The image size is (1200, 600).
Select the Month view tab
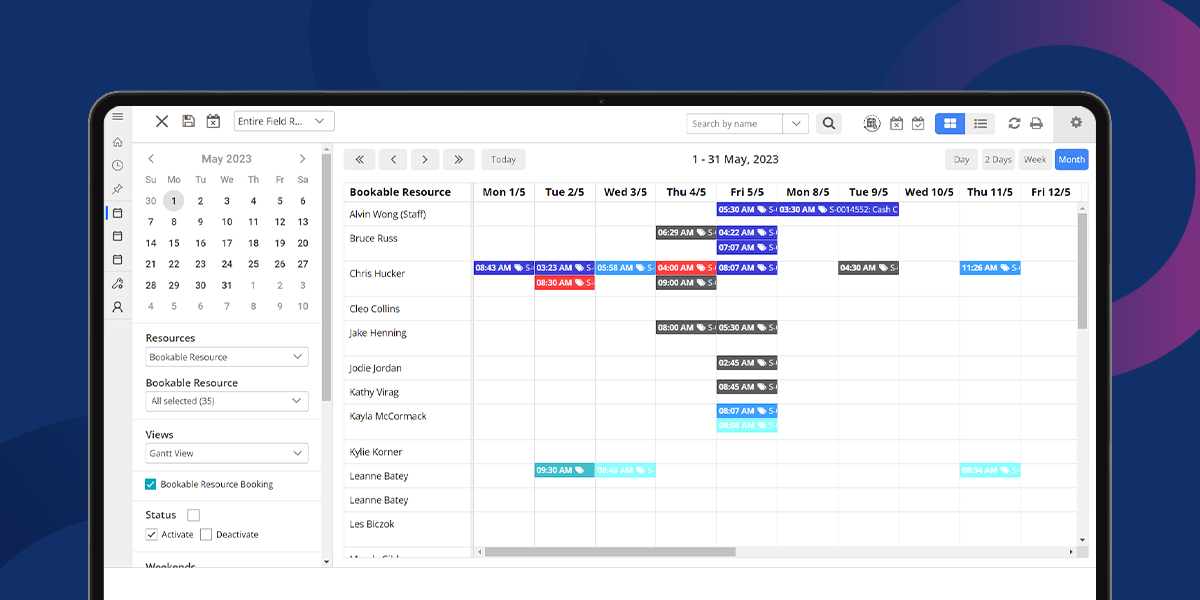(1071, 159)
